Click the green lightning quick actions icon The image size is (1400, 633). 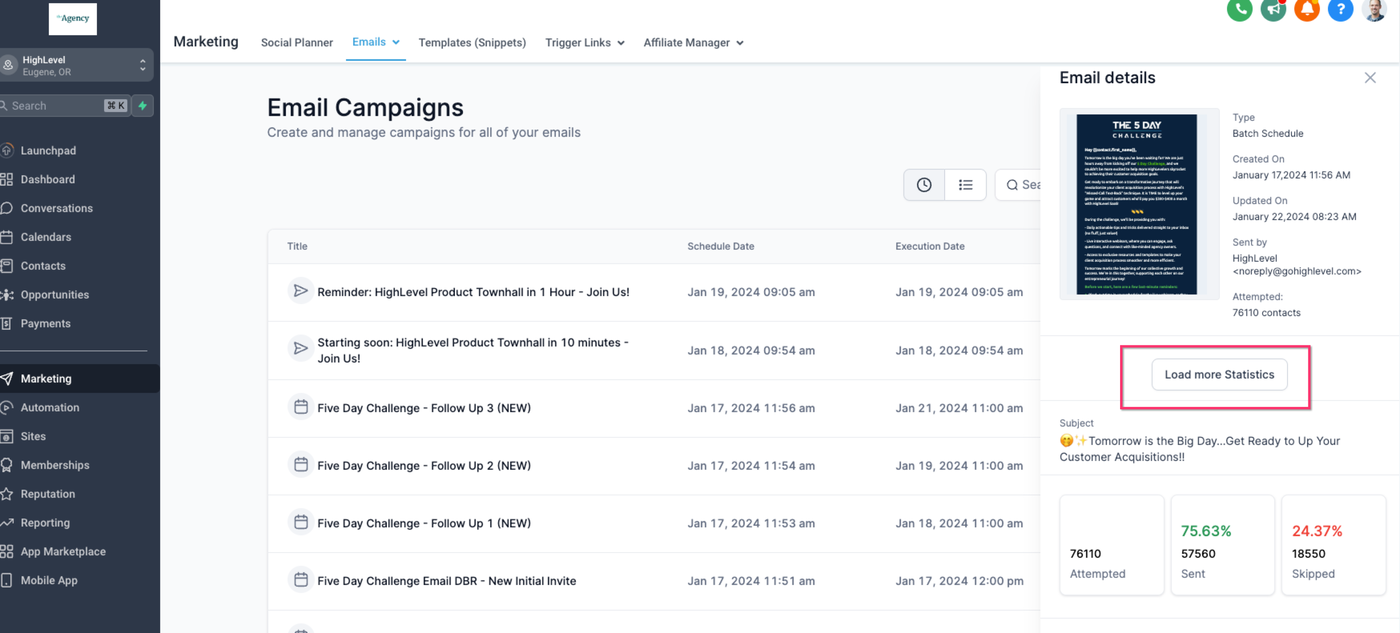[x=143, y=105]
